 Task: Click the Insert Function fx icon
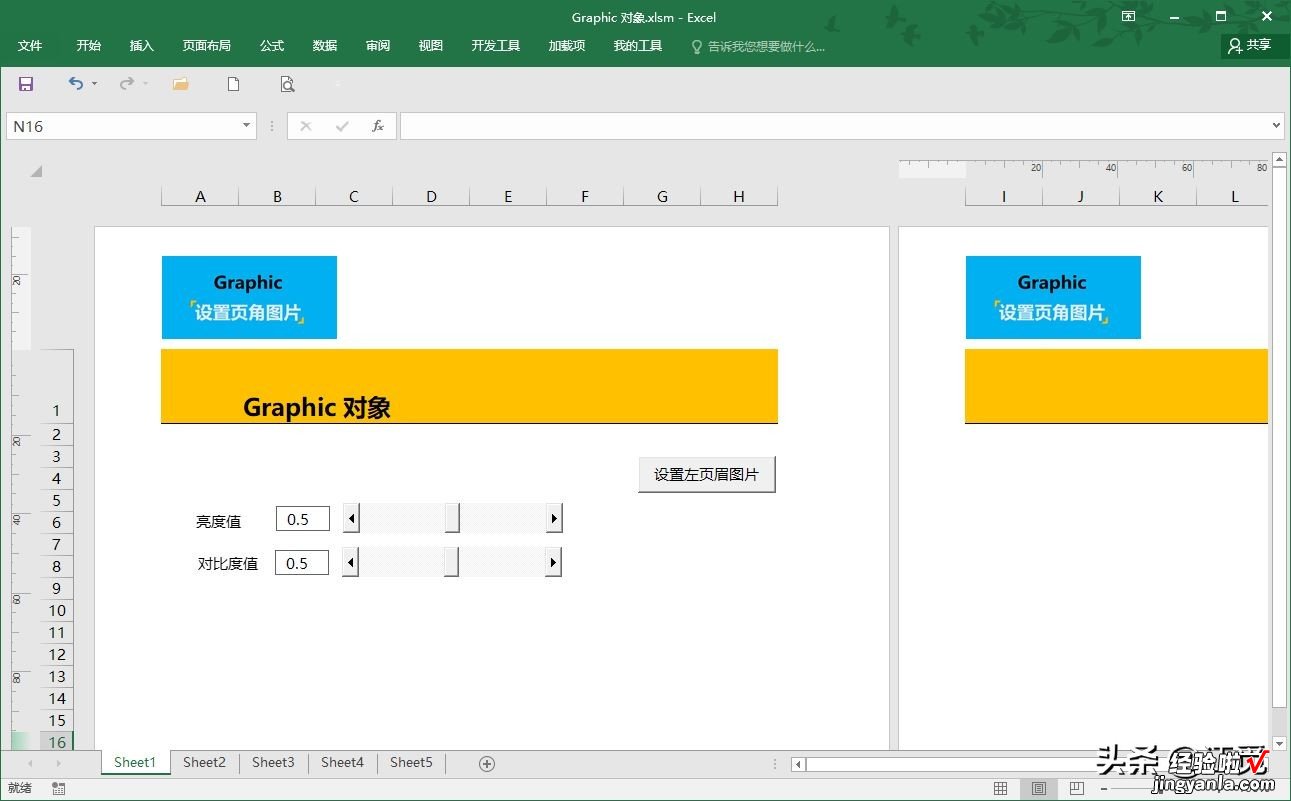pyautogui.click(x=378, y=126)
